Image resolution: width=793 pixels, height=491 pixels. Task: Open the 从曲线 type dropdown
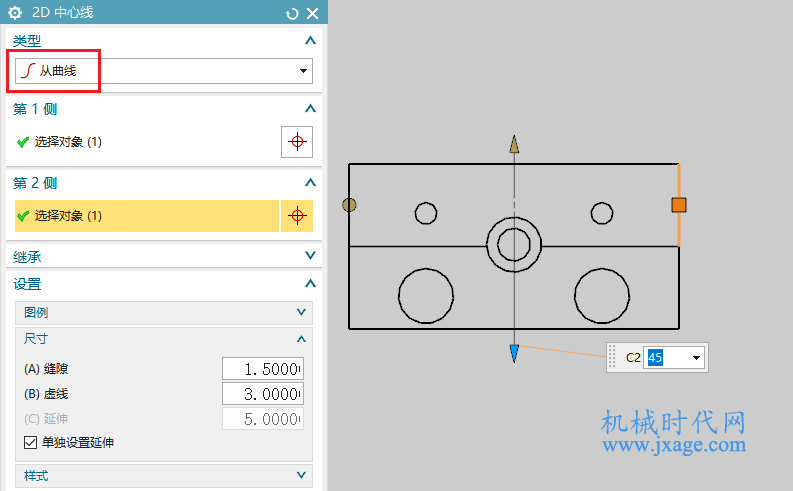point(303,71)
